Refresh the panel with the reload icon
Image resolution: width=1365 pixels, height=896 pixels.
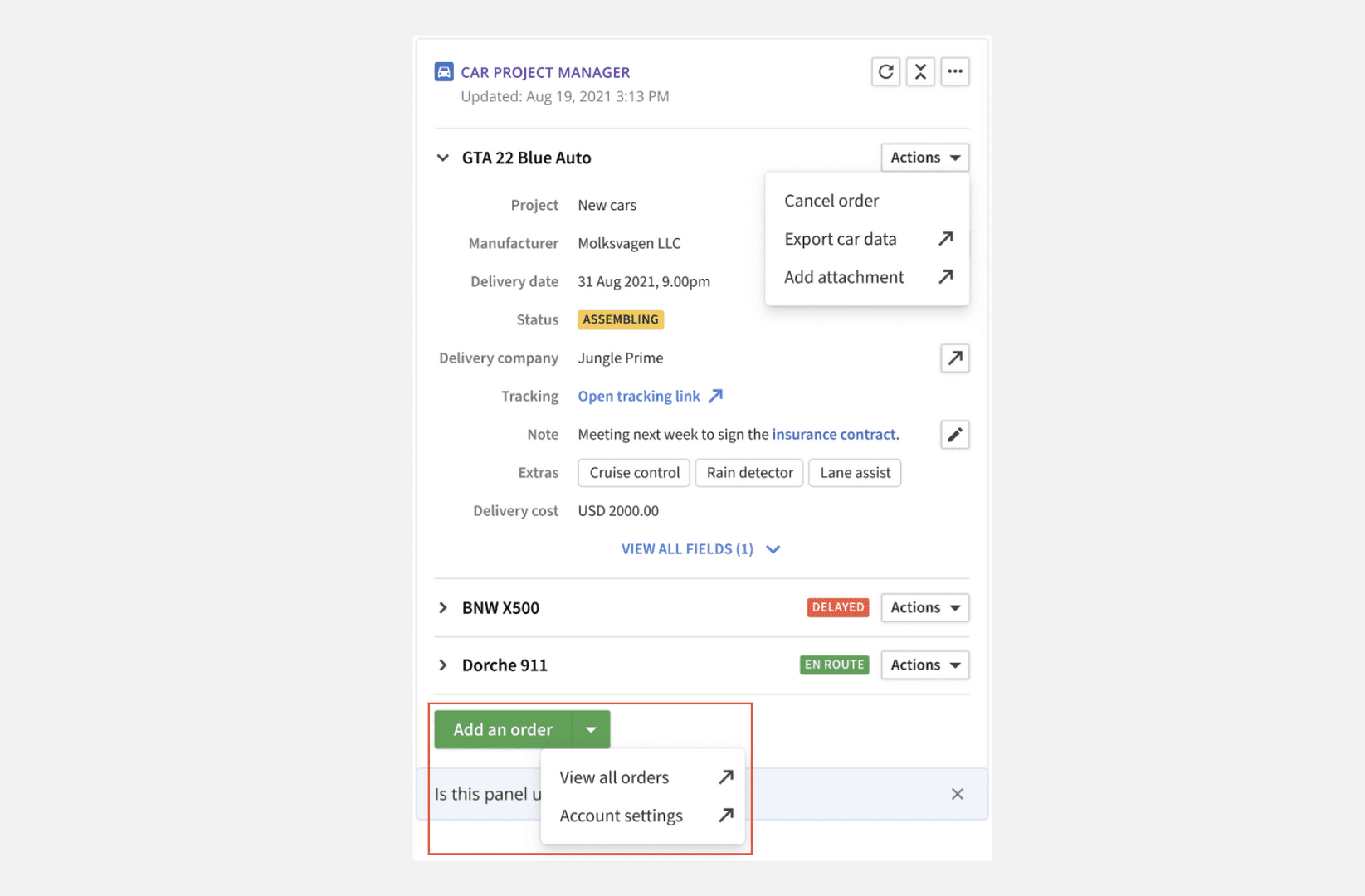[886, 72]
